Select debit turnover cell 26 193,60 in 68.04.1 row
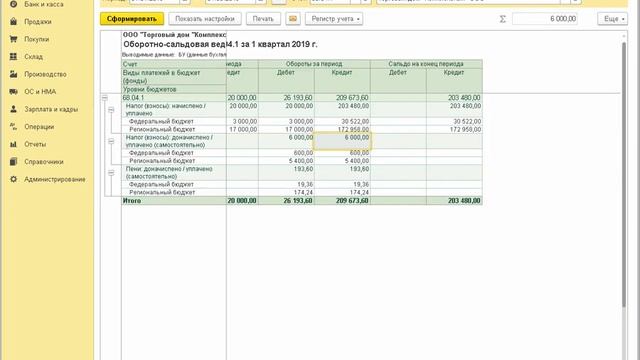Screen dimensions: 640x360 [x=286, y=98]
